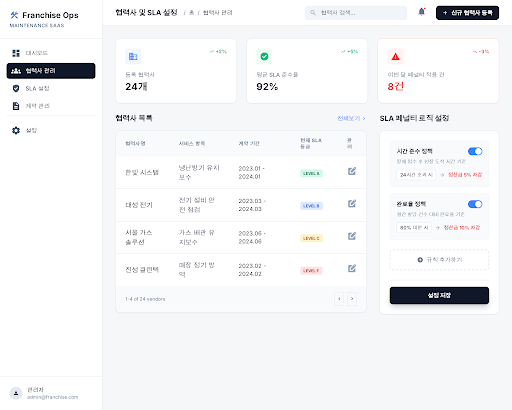Click vendor name 한빛 시스템

pos(142,172)
